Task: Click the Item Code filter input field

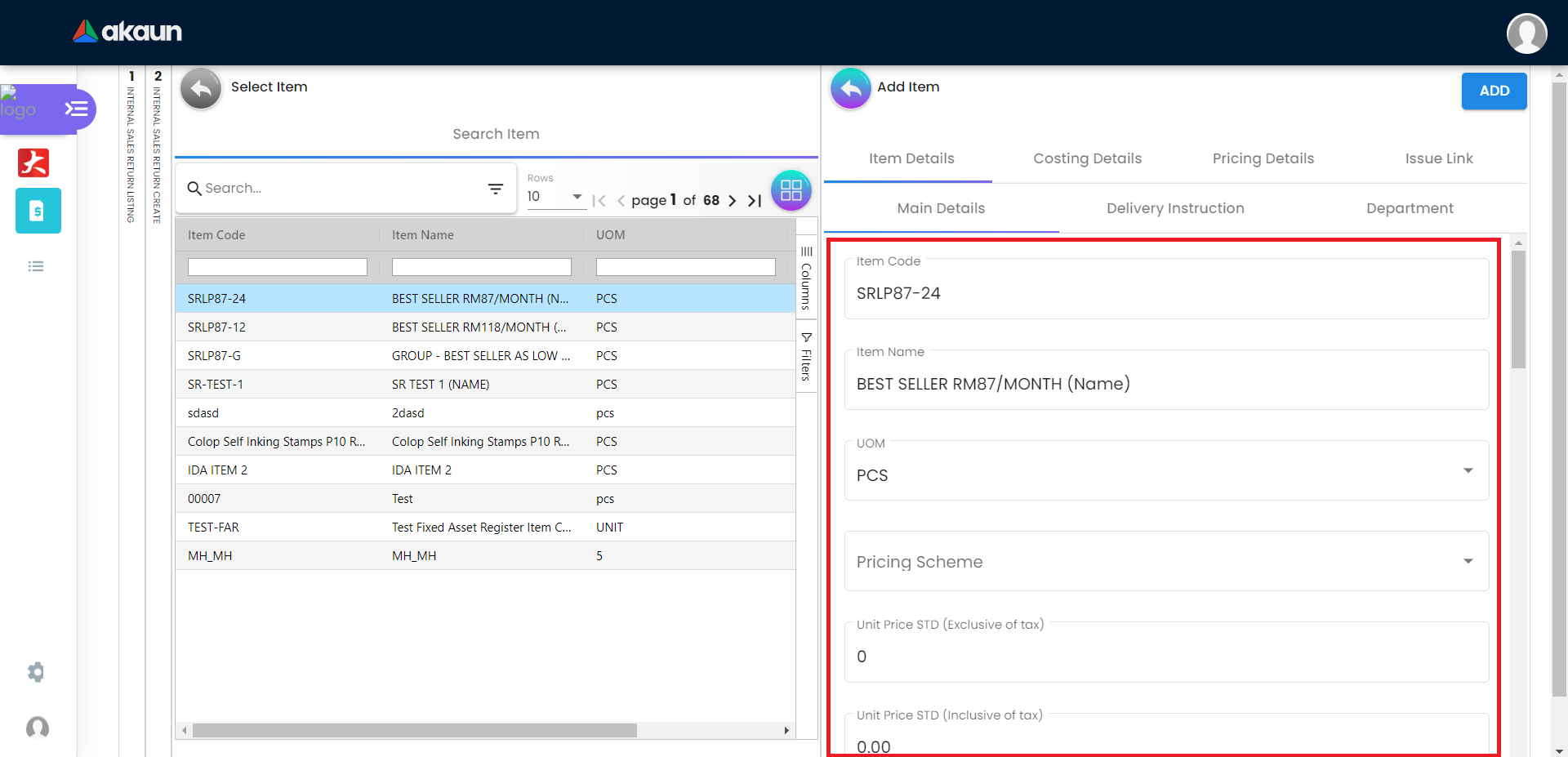Action: coord(277,267)
